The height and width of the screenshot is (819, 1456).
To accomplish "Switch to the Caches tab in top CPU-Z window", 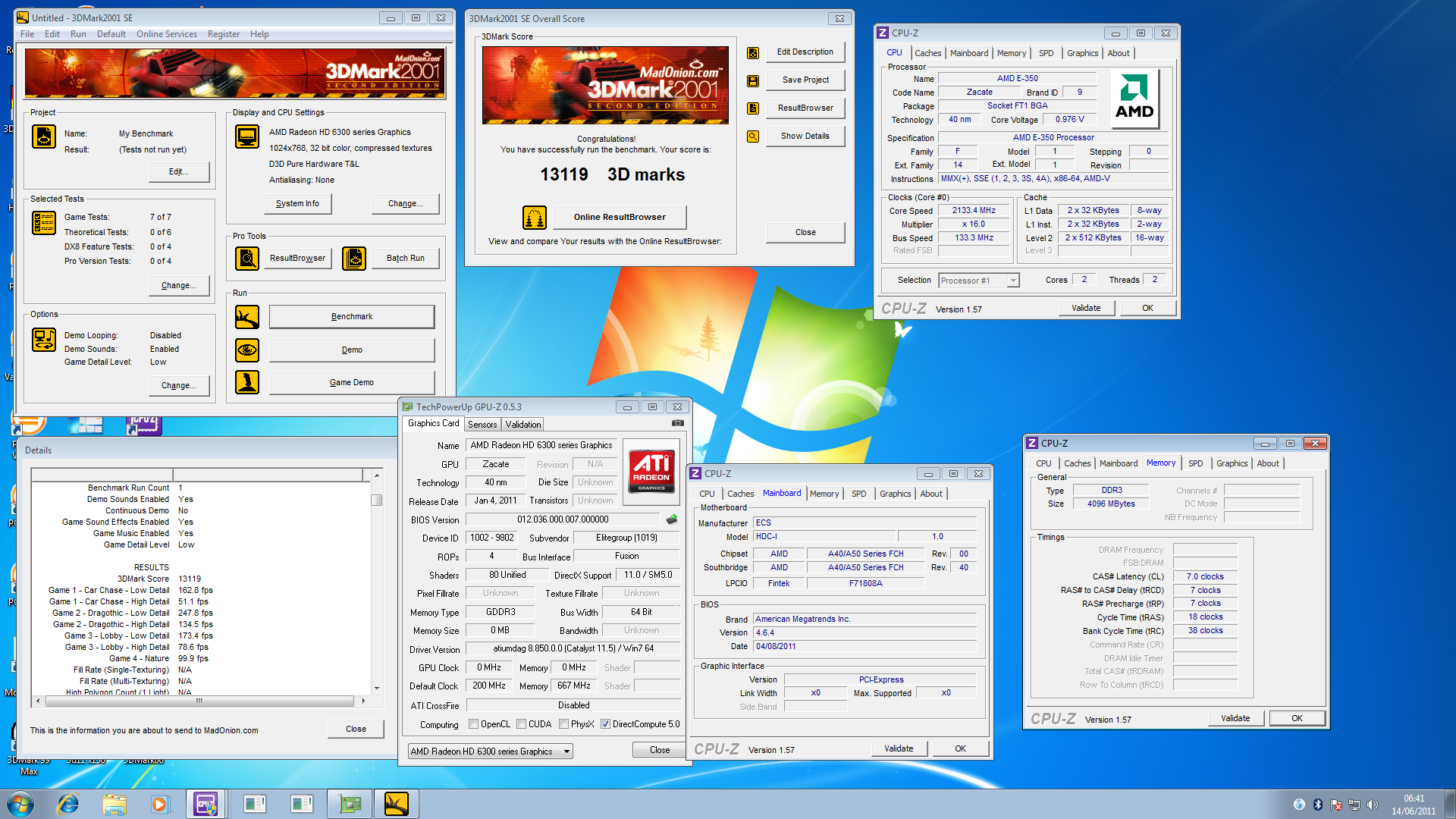I will point(927,53).
